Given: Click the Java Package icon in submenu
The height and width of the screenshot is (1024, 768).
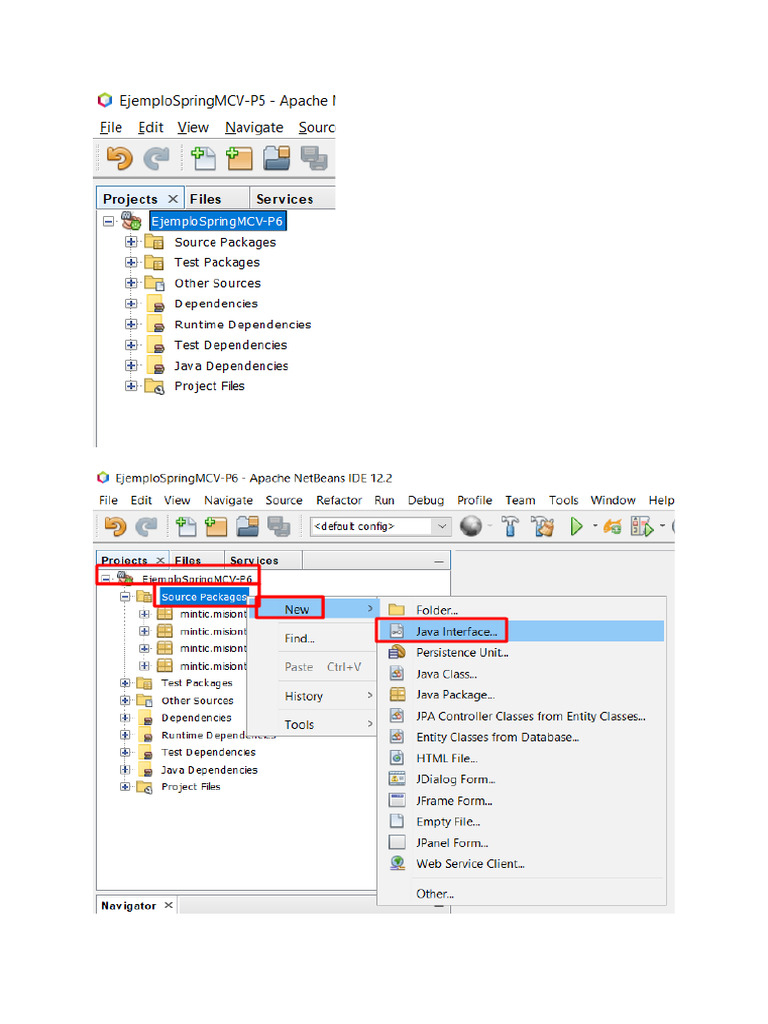Looking at the screenshot, I should pos(397,695).
